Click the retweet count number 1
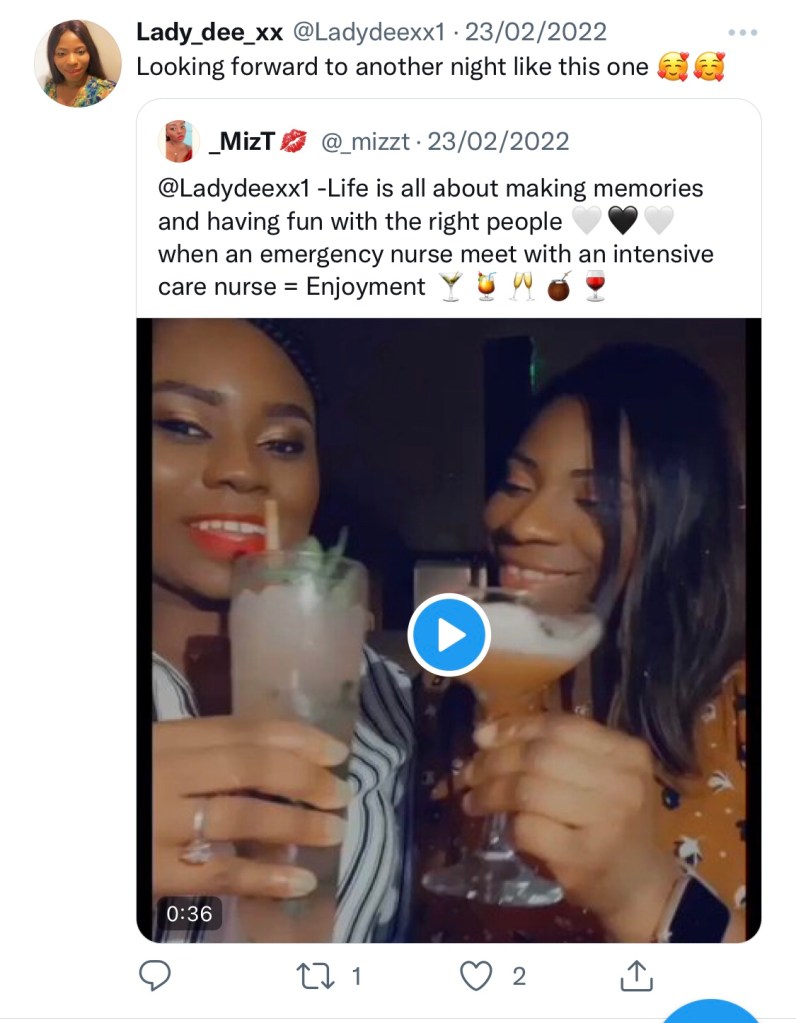This screenshot has height=1023, width=796. pyautogui.click(x=355, y=976)
